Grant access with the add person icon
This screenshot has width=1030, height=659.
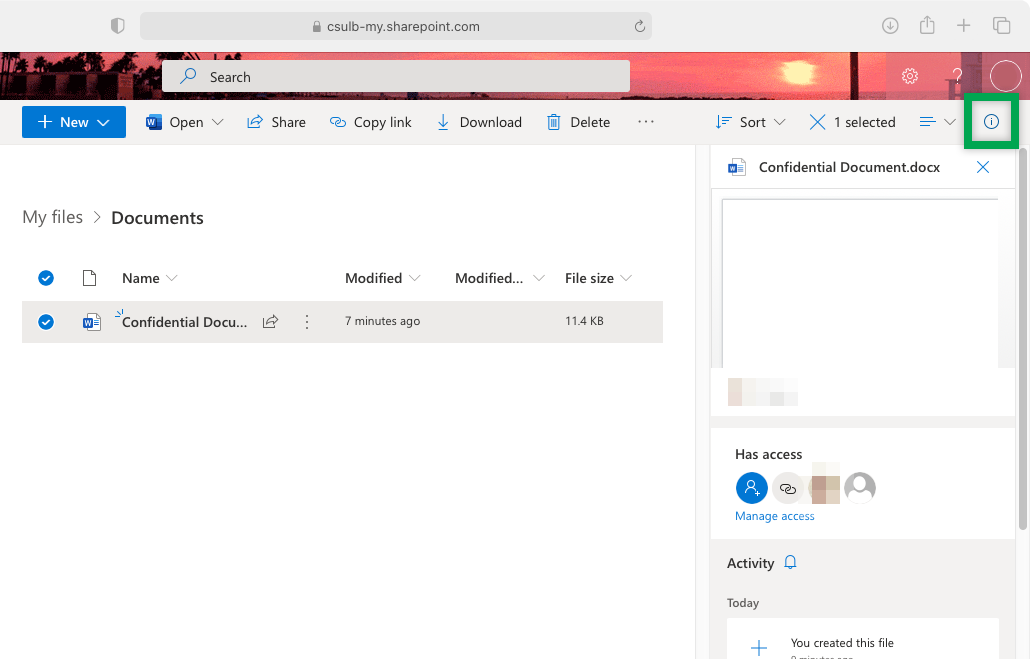(751, 488)
